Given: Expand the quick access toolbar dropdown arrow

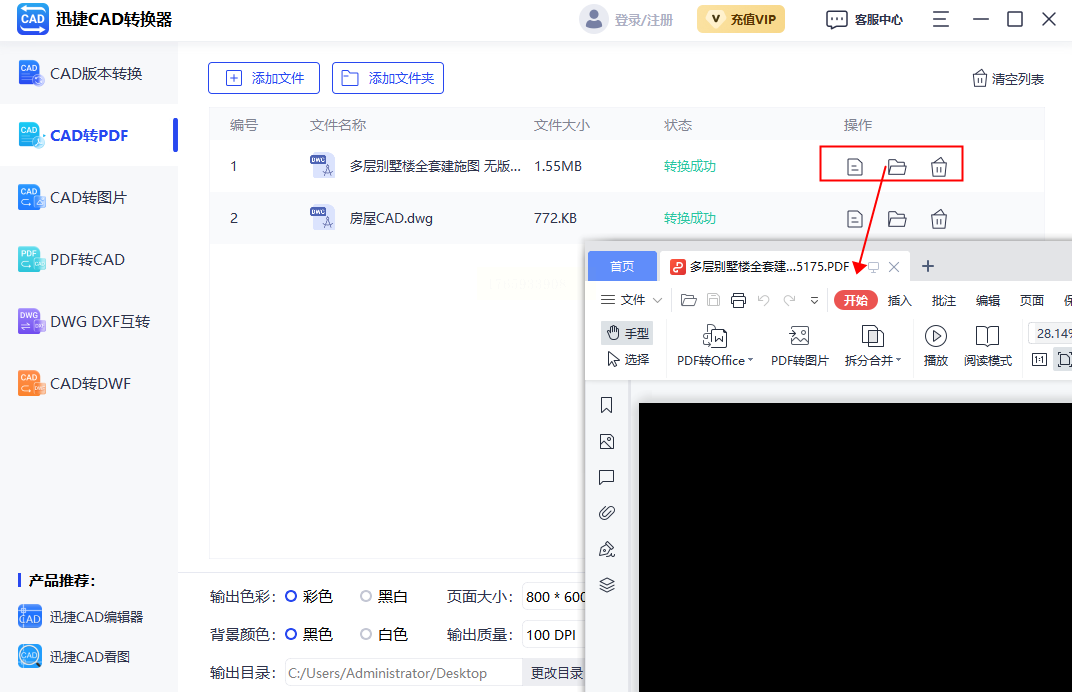Looking at the screenshot, I should pyautogui.click(x=814, y=300).
